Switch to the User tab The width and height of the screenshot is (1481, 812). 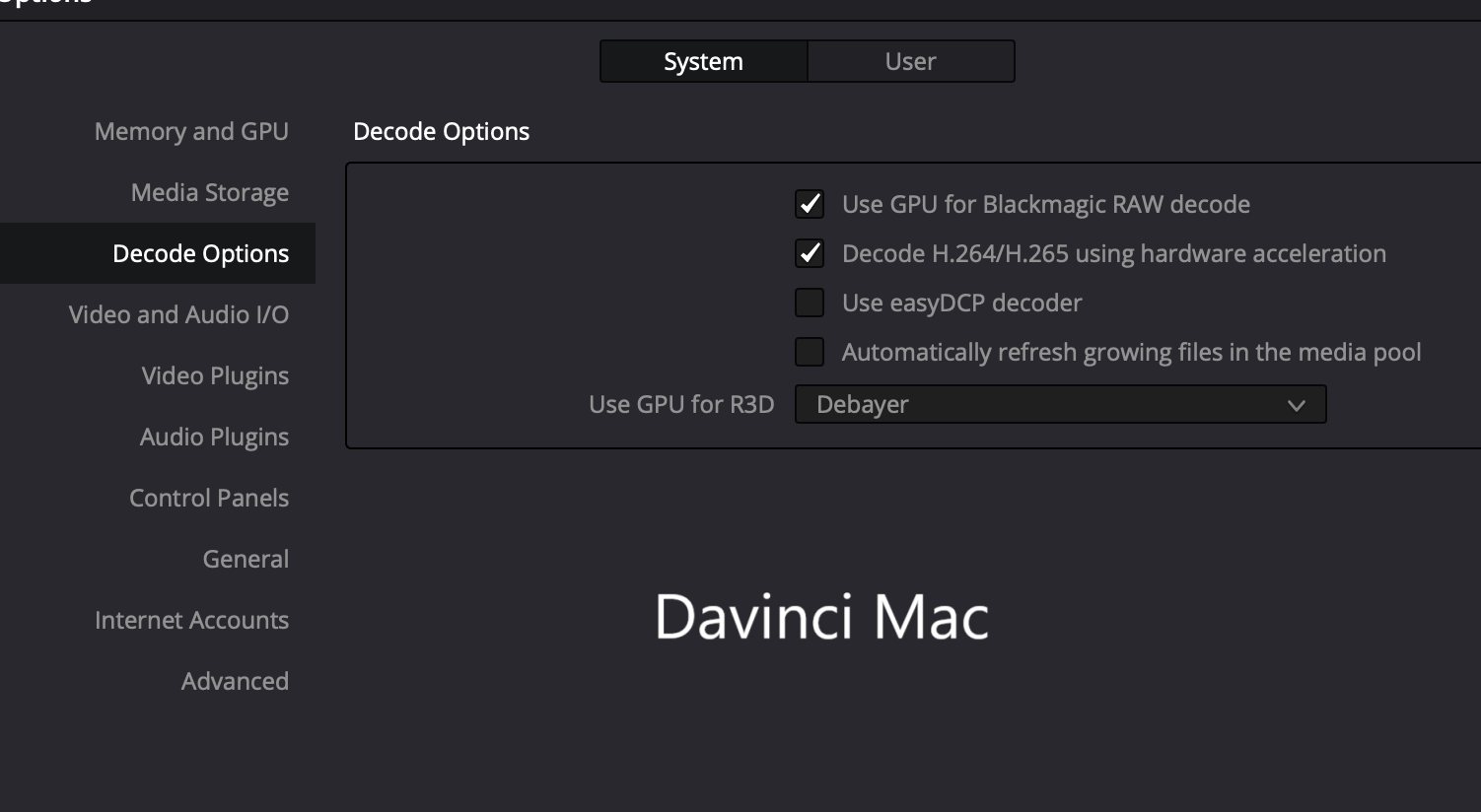910,61
